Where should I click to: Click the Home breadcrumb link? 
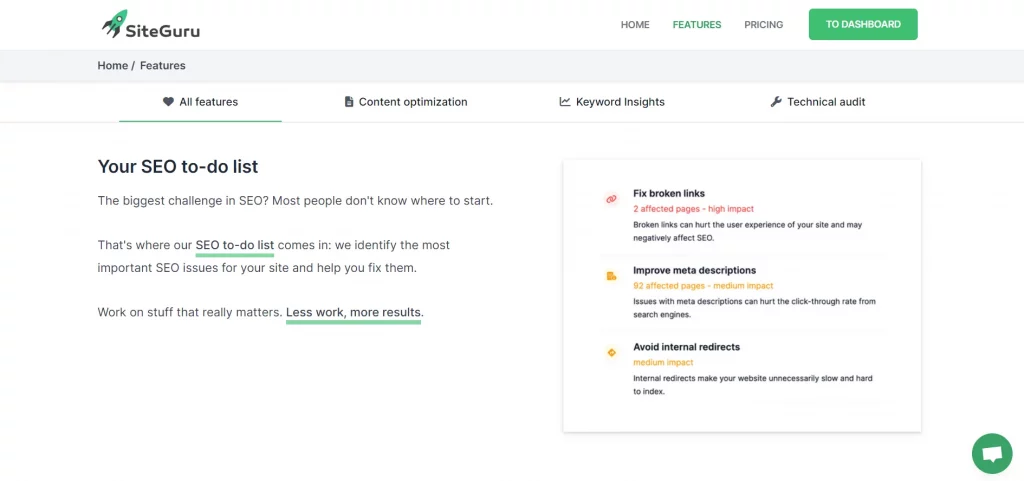pyautogui.click(x=112, y=65)
